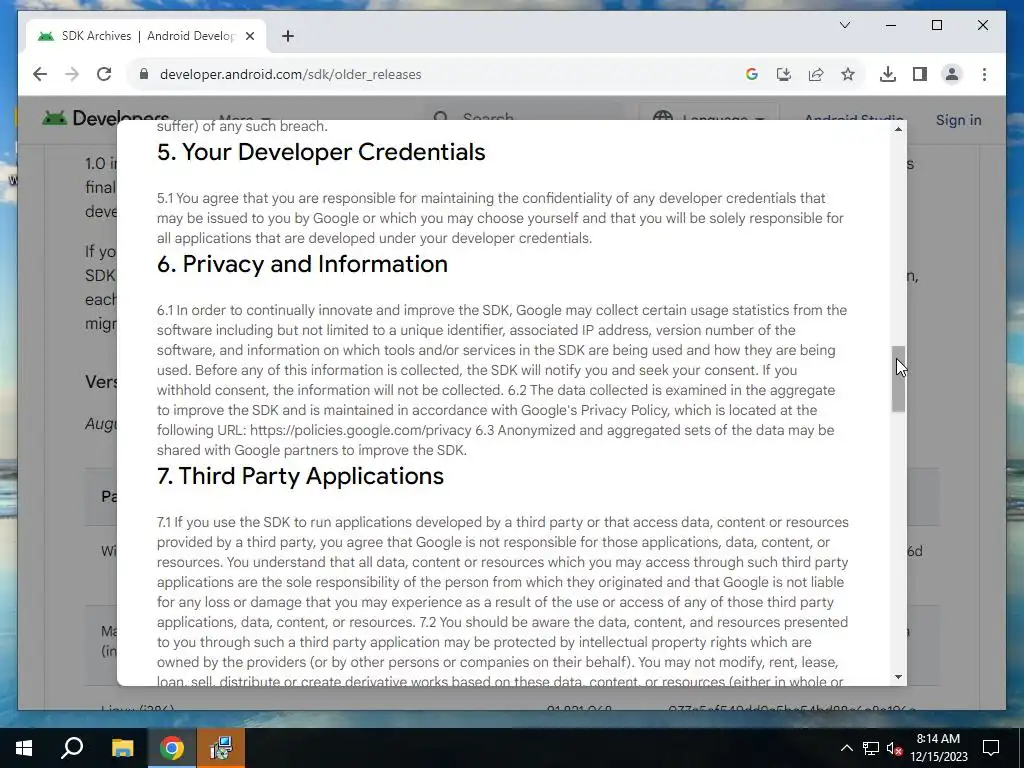Click network icon in system tray
1024x768 pixels.
pos(871,748)
